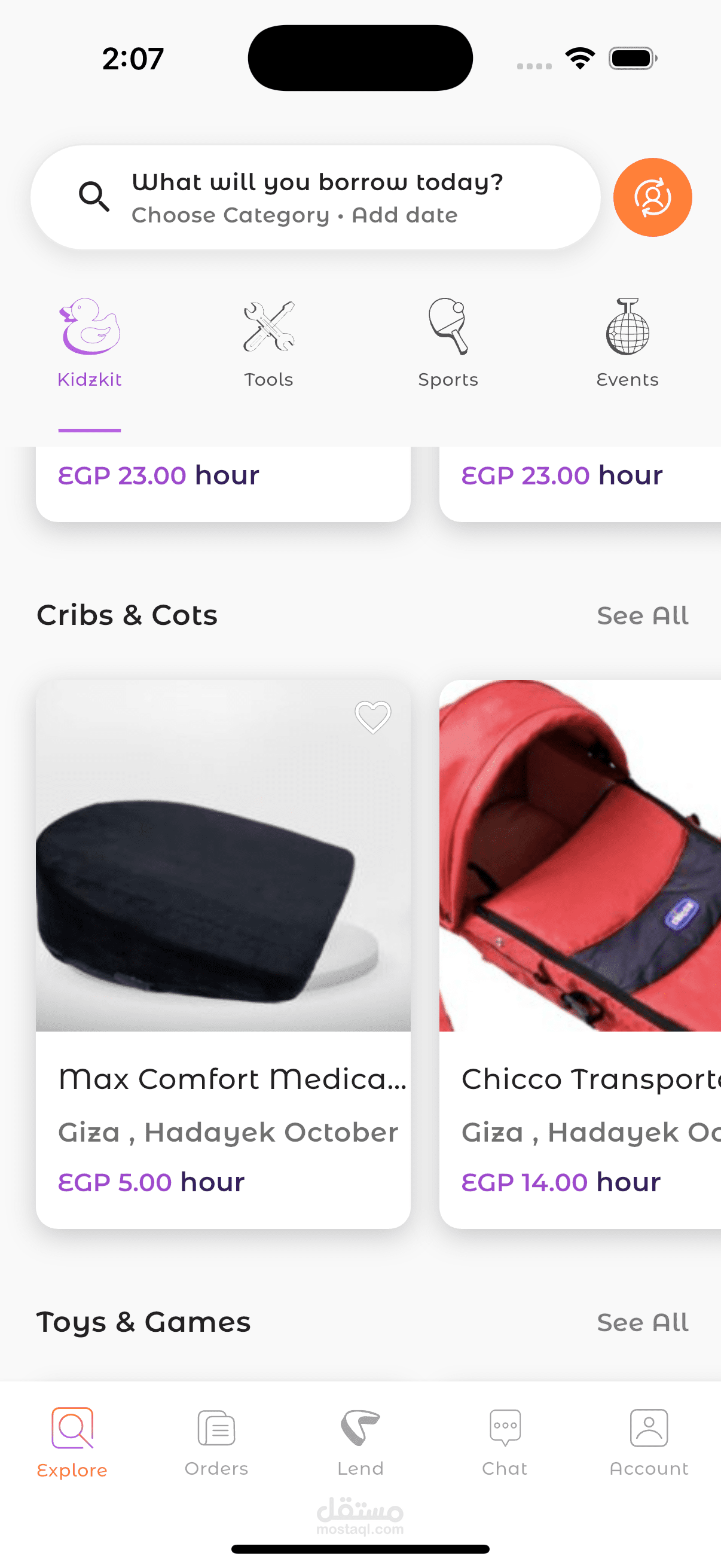Open the Account tab icon
The image size is (721, 1568).
click(649, 1427)
